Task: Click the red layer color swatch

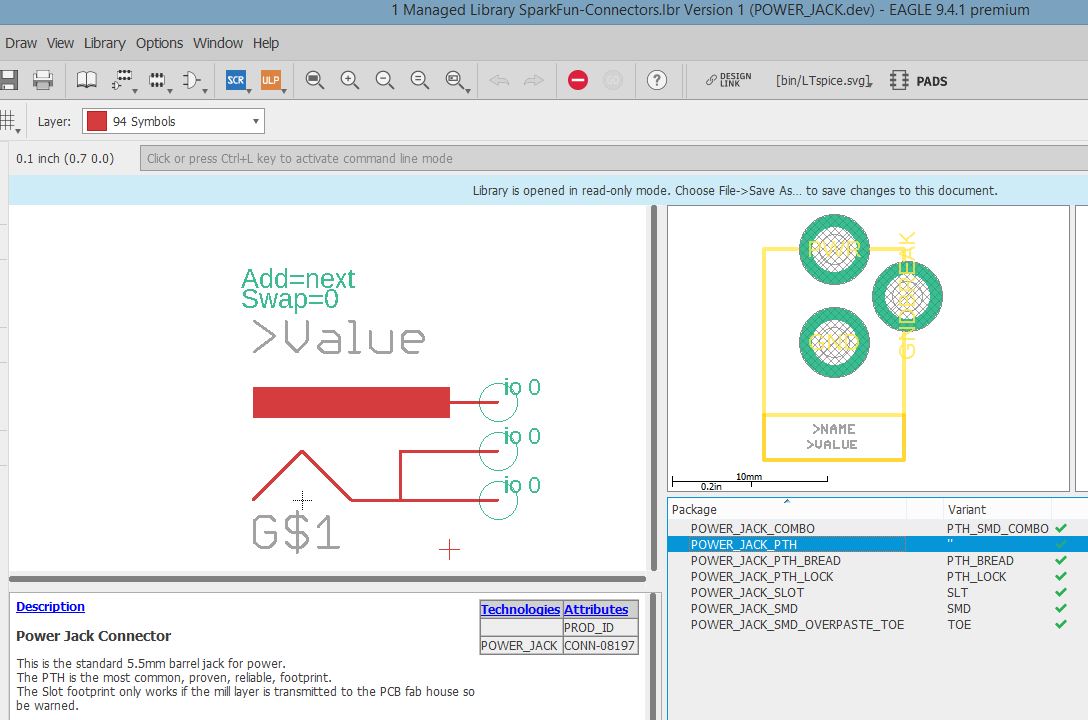Action: 97,121
